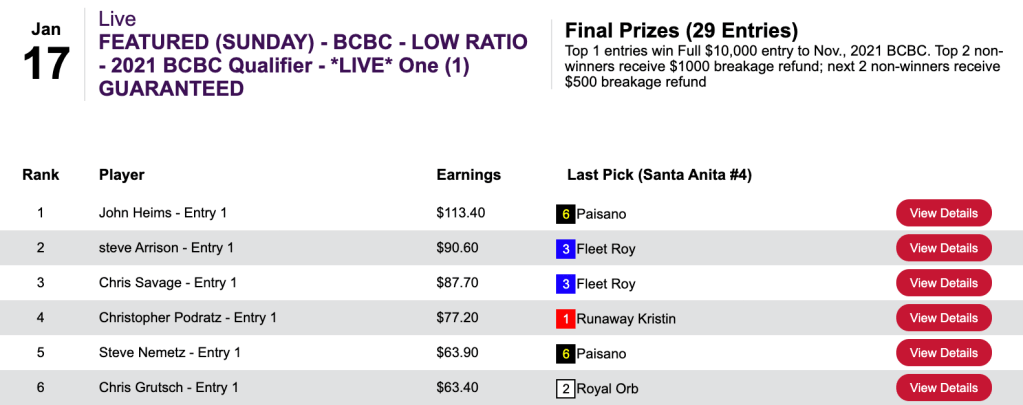Screen dimensions: 1023x405
Task: Click the blue number 3 badge for steve Arrison
Action: tap(565, 248)
